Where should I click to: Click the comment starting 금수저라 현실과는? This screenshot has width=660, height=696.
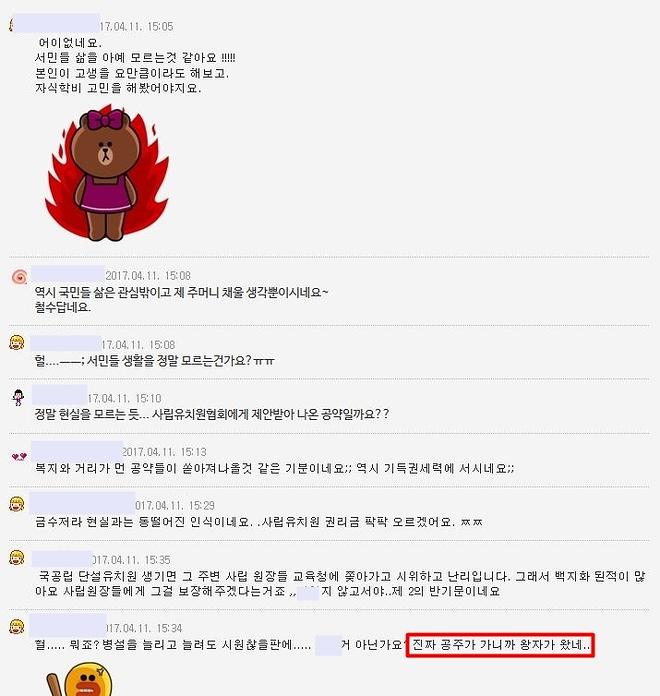259,522
